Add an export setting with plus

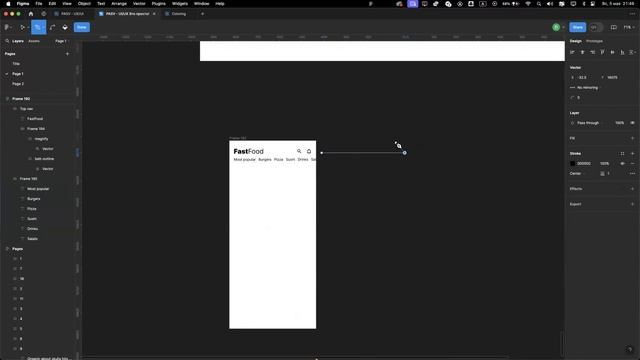click(x=632, y=204)
